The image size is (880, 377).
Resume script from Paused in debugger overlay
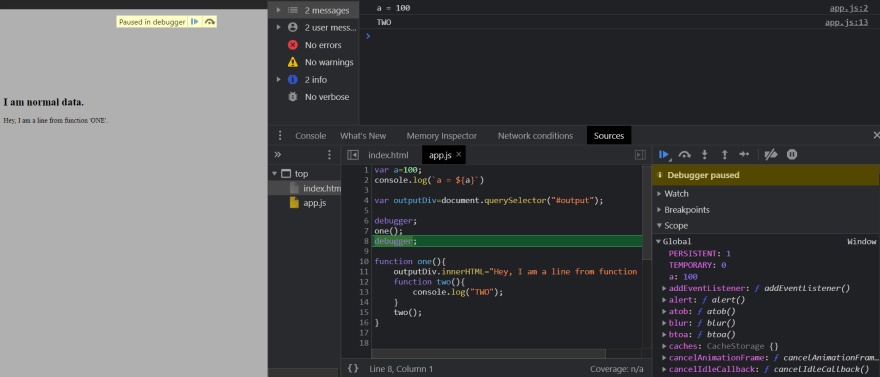[194, 22]
